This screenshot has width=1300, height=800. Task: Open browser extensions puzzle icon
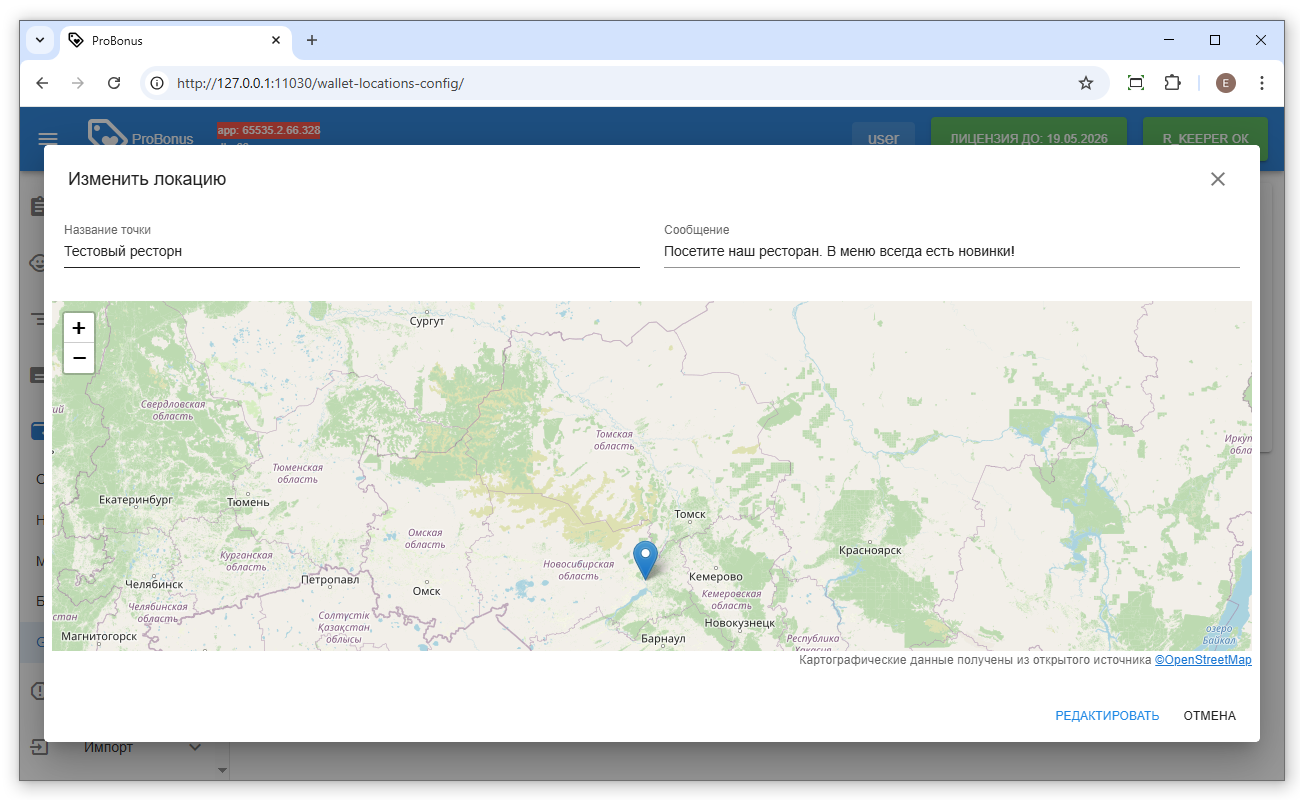tap(1172, 83)
